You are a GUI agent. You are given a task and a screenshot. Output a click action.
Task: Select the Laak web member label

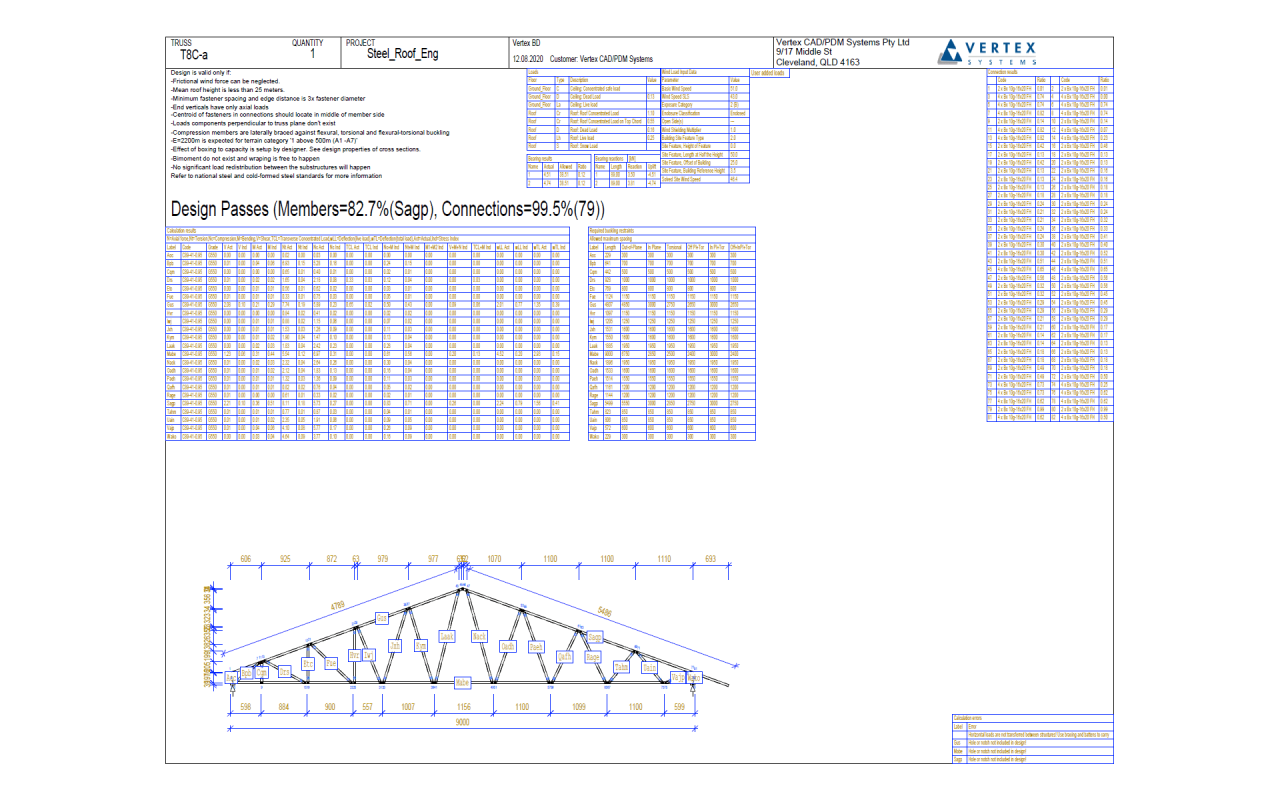pyautogui.click(x=447, y=637)
